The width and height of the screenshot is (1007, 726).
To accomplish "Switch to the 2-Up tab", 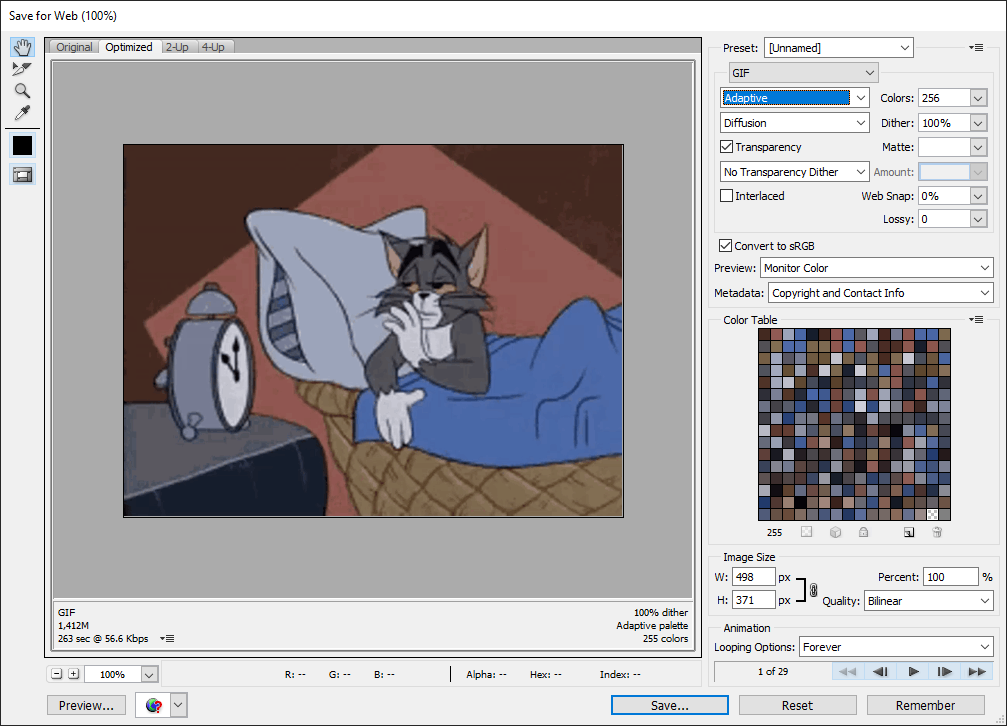I will tap(177, 47).
